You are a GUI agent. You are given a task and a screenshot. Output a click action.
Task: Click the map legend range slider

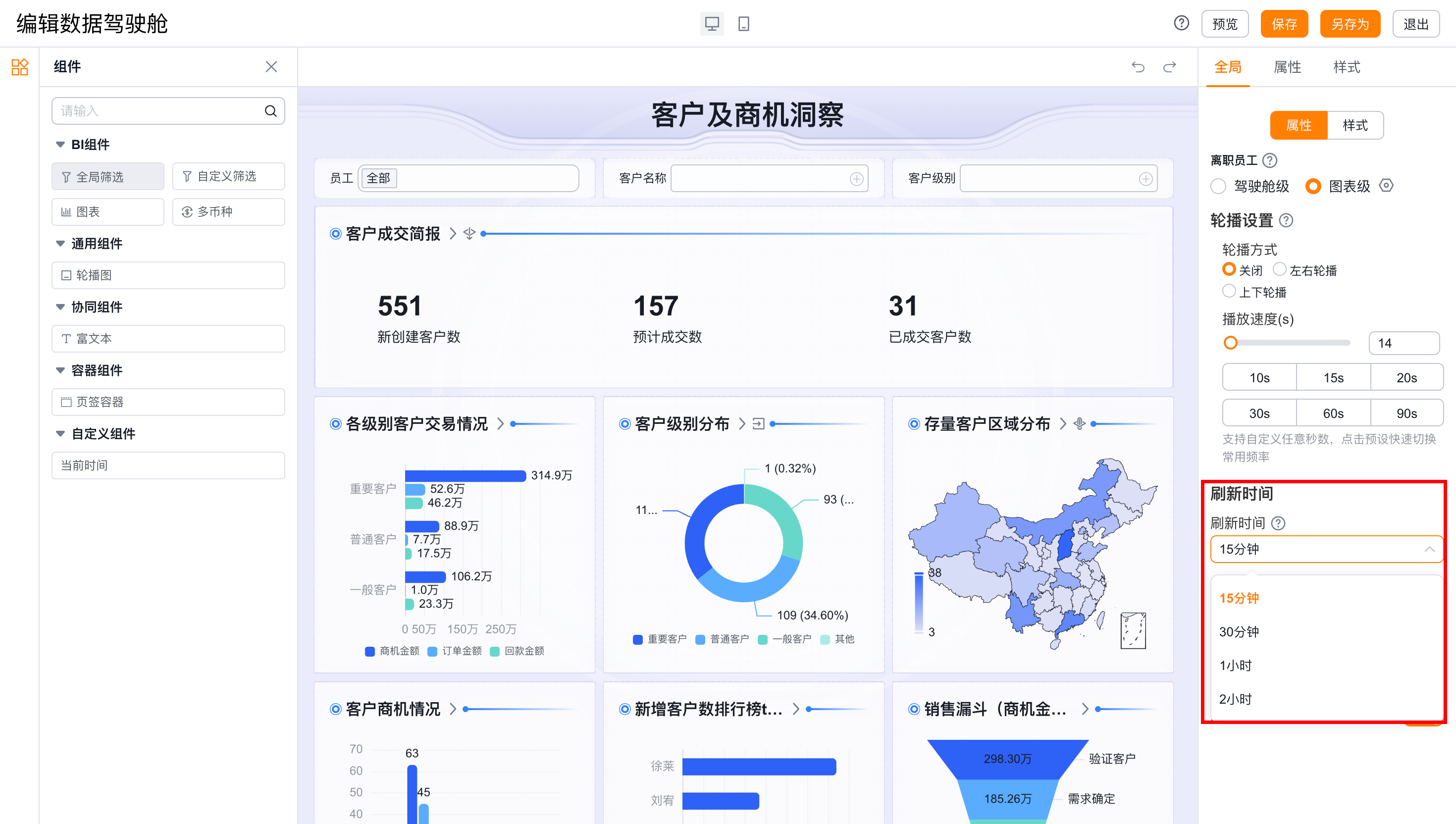coord(919,602)
